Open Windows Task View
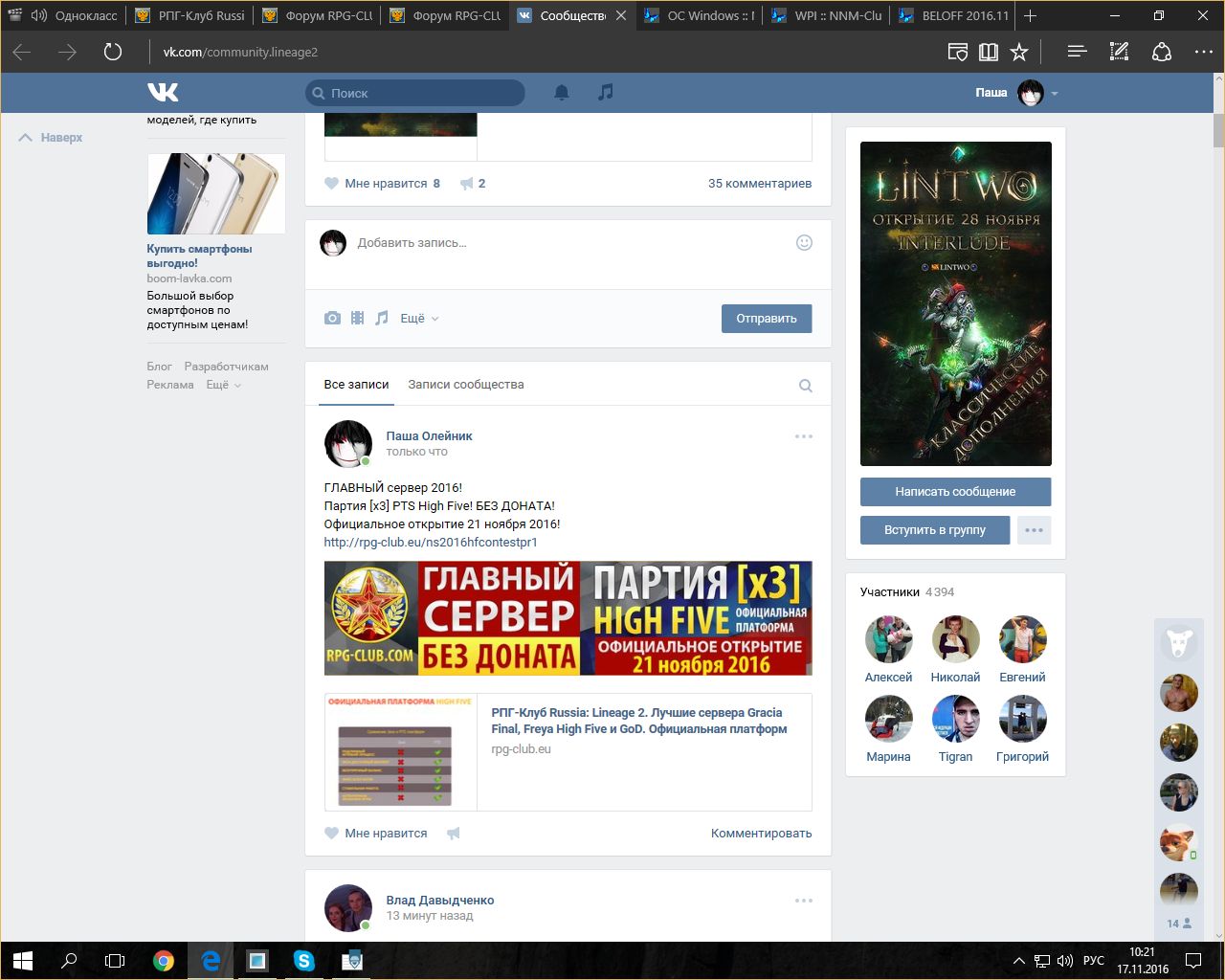 click(115, 960)
